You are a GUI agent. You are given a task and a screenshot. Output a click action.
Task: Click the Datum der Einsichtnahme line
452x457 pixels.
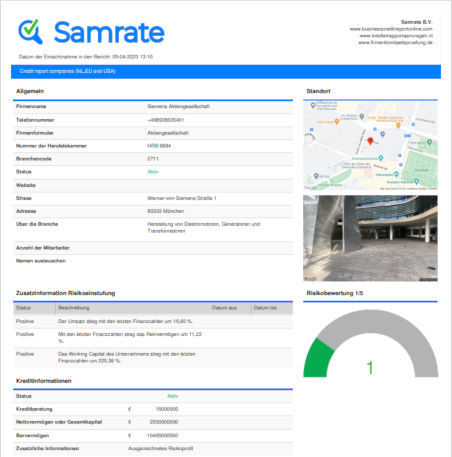point(86,57)
